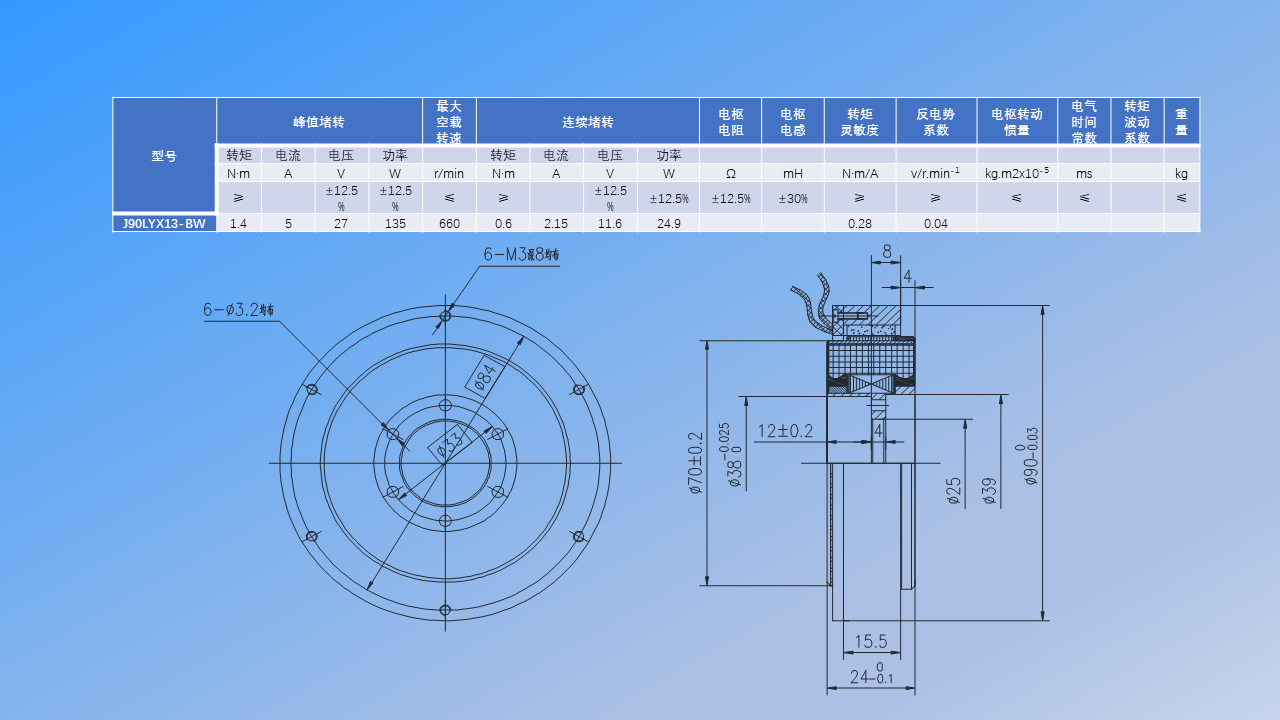The image size is (1280, 720).
Task: Click the 电气时间常数 header
Action: point(1084,122)
